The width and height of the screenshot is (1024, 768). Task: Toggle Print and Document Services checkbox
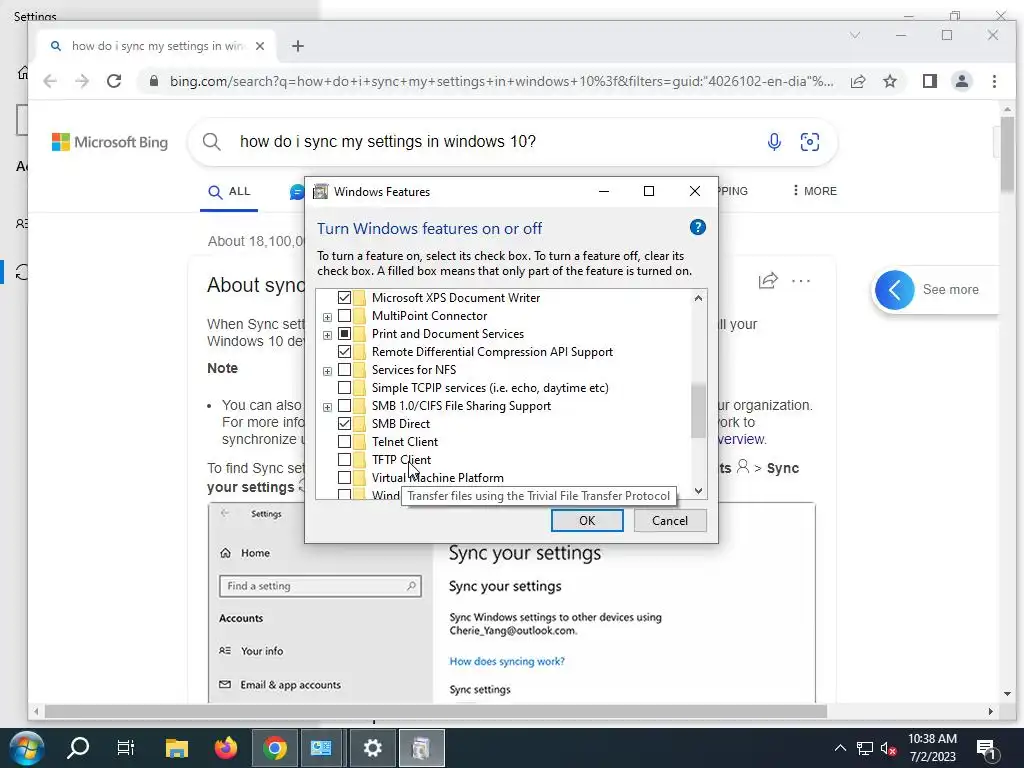tap(344, 334)
